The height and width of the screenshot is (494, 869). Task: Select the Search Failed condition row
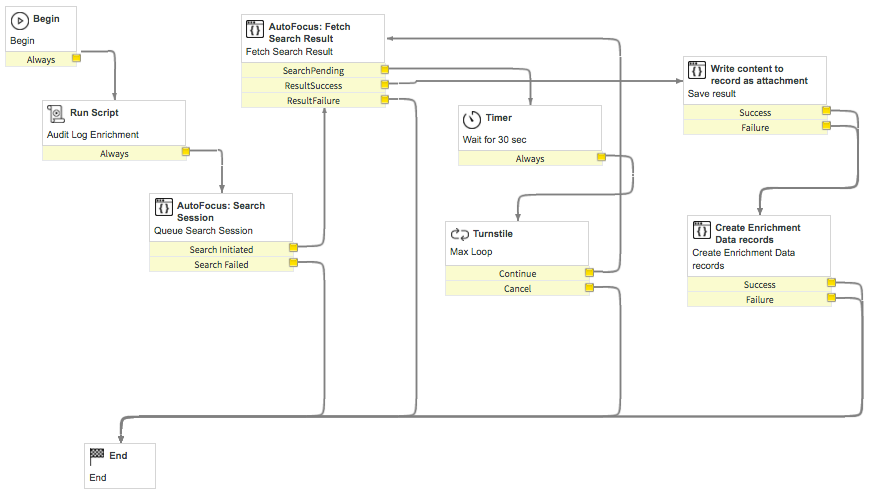(x=221, y=264)
